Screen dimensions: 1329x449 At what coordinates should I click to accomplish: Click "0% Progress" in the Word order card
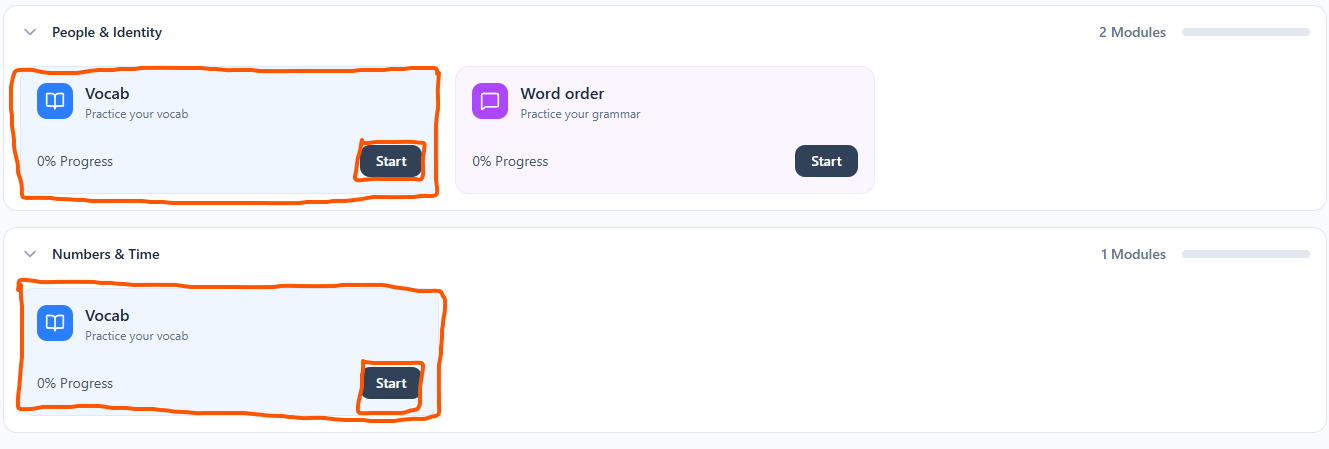tap(510, 161)
